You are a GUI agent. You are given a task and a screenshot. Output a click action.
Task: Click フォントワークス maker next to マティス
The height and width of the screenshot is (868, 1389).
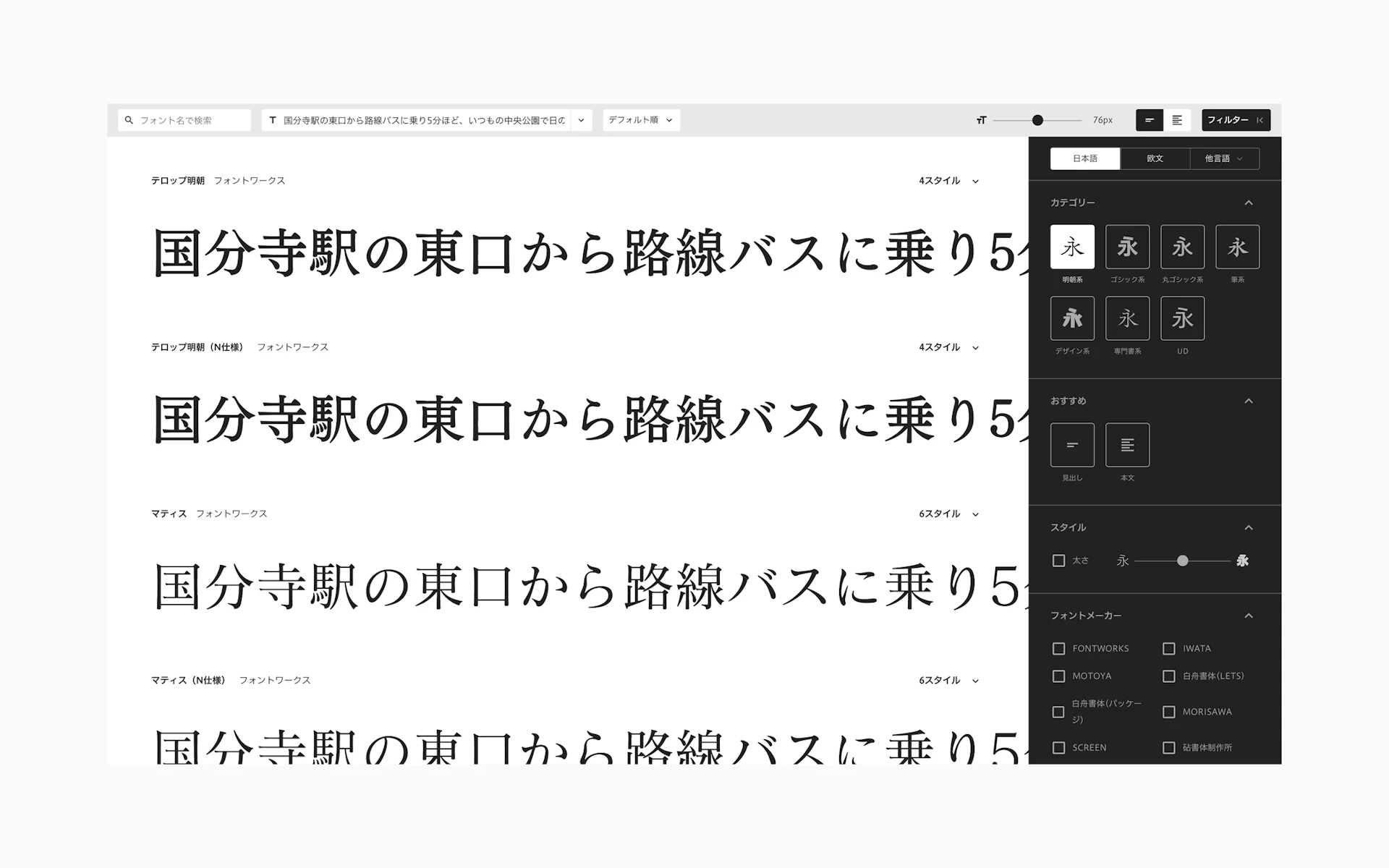click(x=231, y=514)
